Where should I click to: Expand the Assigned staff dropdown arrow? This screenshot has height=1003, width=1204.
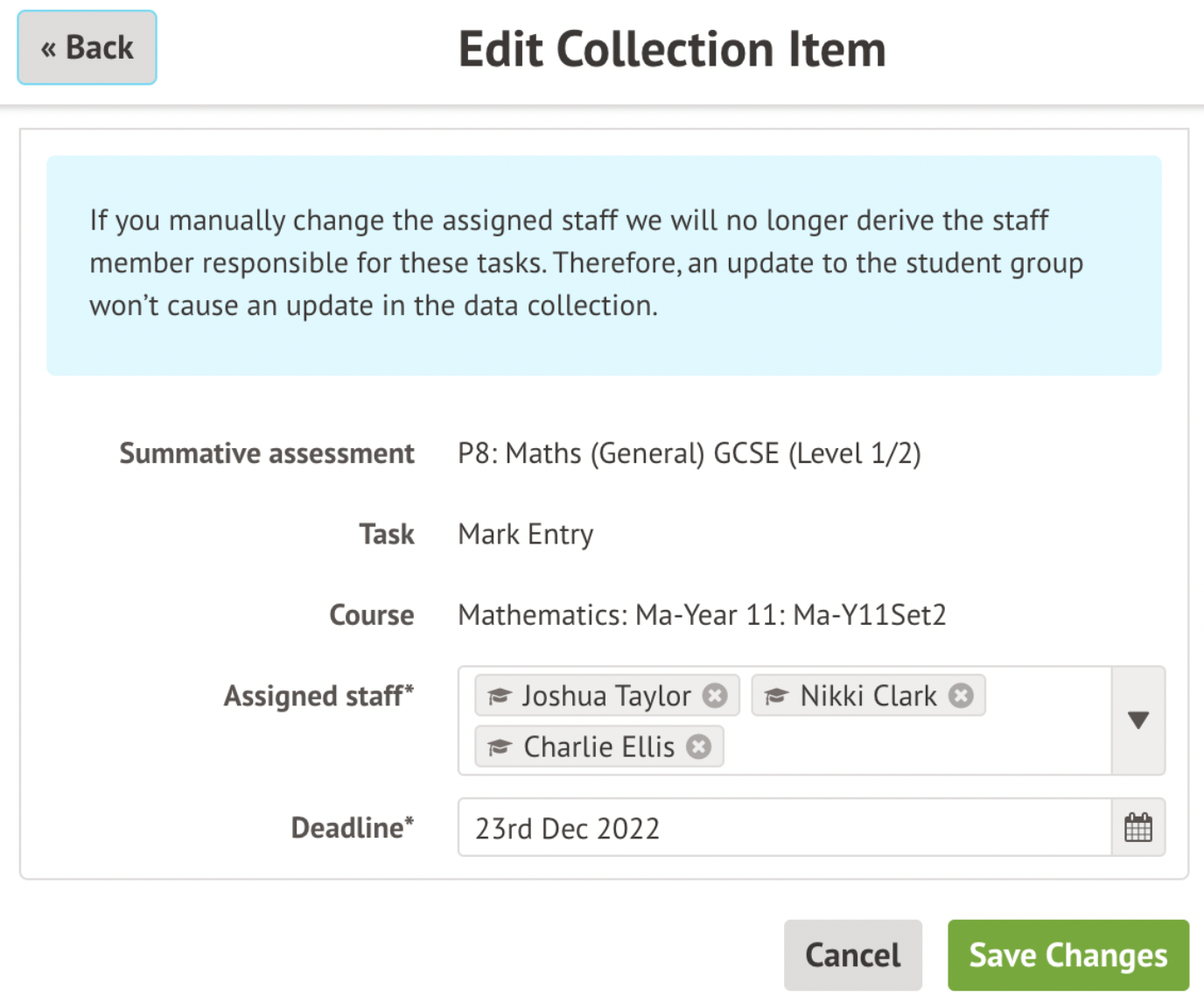1137,720
